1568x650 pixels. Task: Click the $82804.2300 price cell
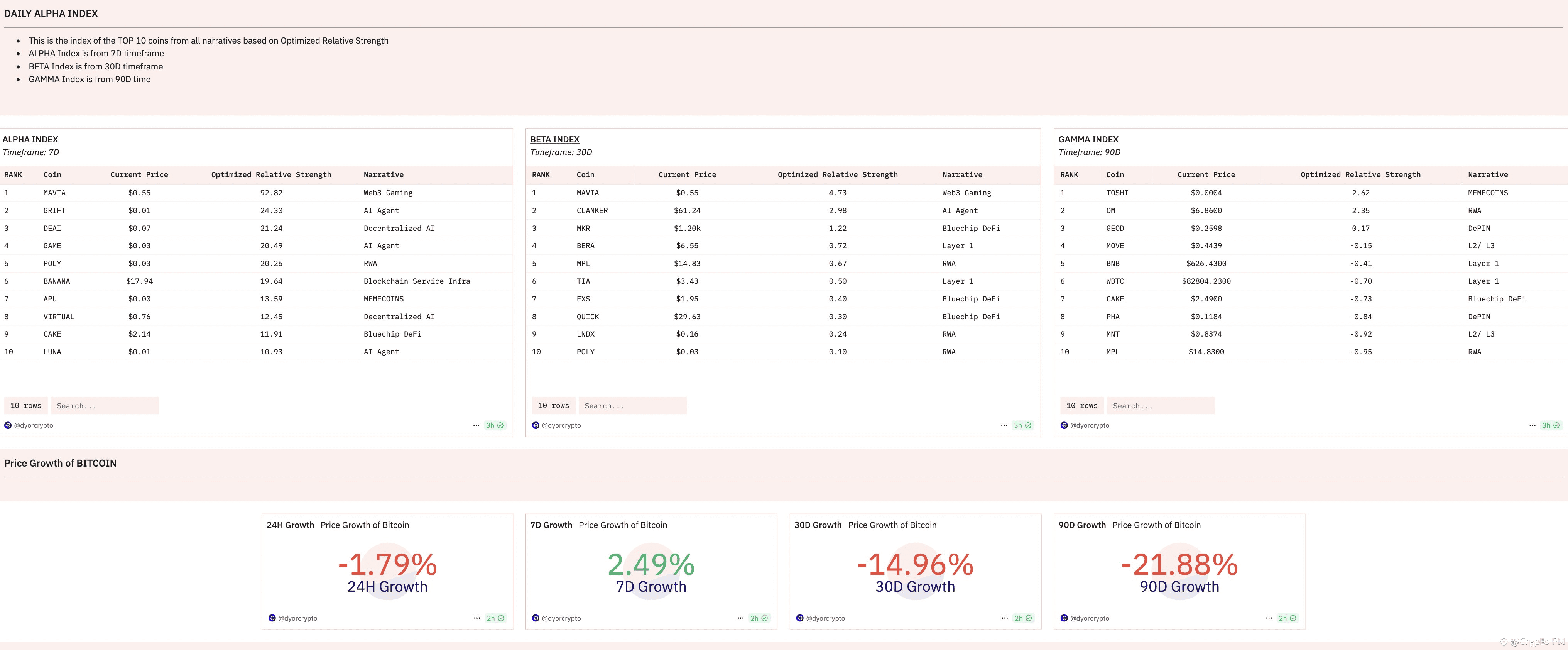click(1206, 281)
